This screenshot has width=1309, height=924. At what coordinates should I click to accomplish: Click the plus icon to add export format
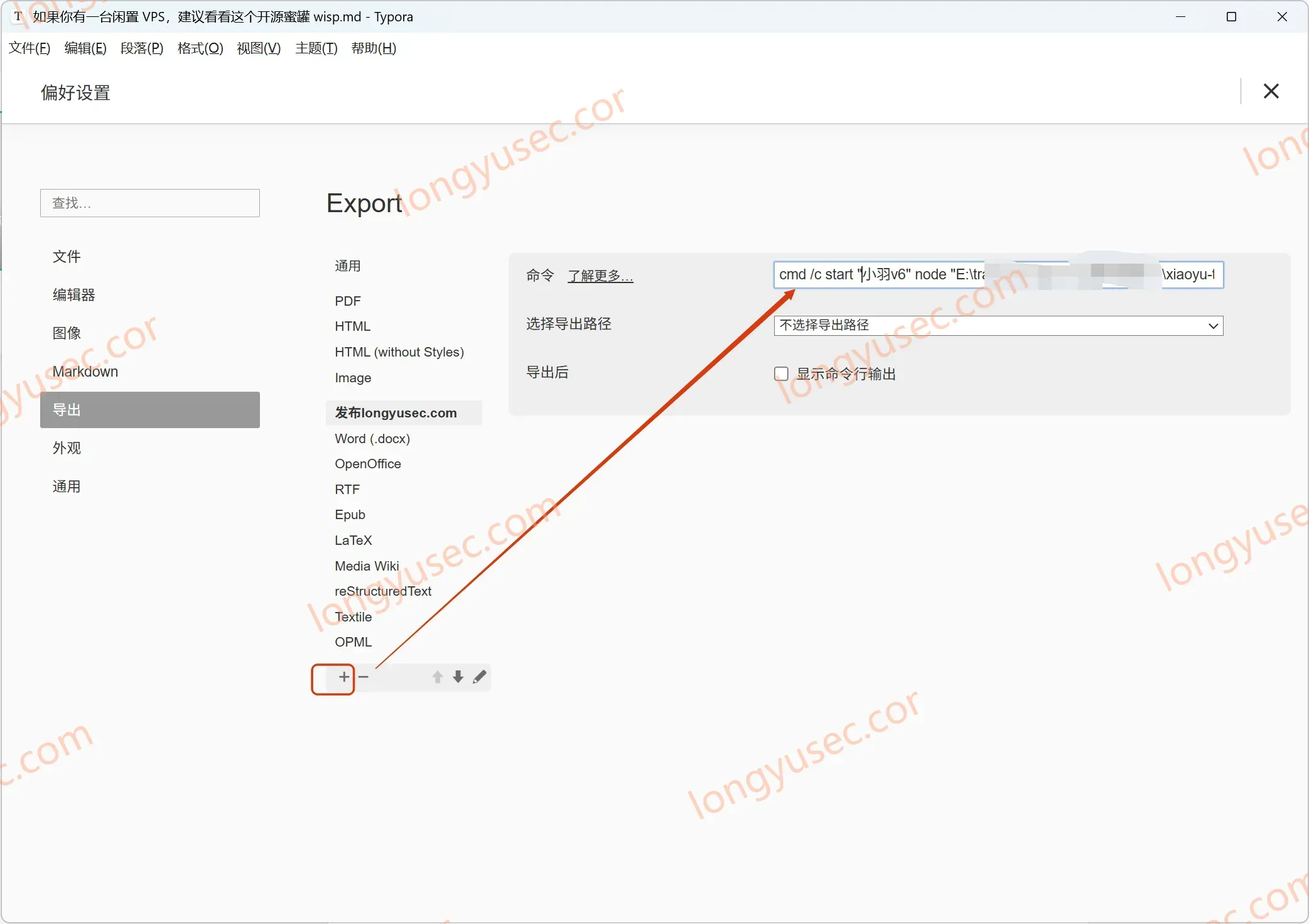(x=343, y=677)
